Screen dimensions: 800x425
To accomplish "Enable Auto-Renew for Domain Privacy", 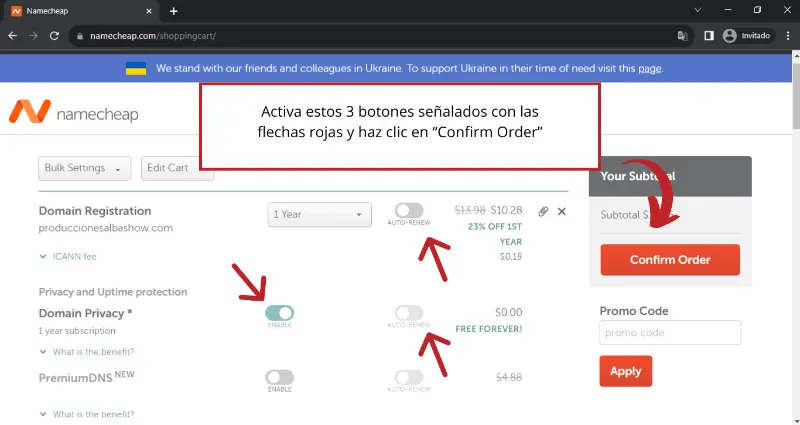I will 409,312.
